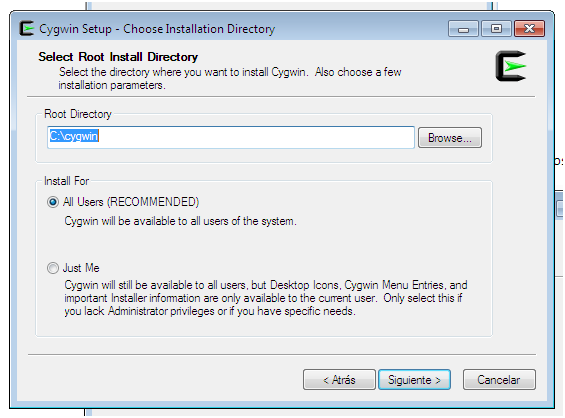Click the 'Select Root Install Directory' heading
This screenshot has height=418, width=565.
coord(118,57)
